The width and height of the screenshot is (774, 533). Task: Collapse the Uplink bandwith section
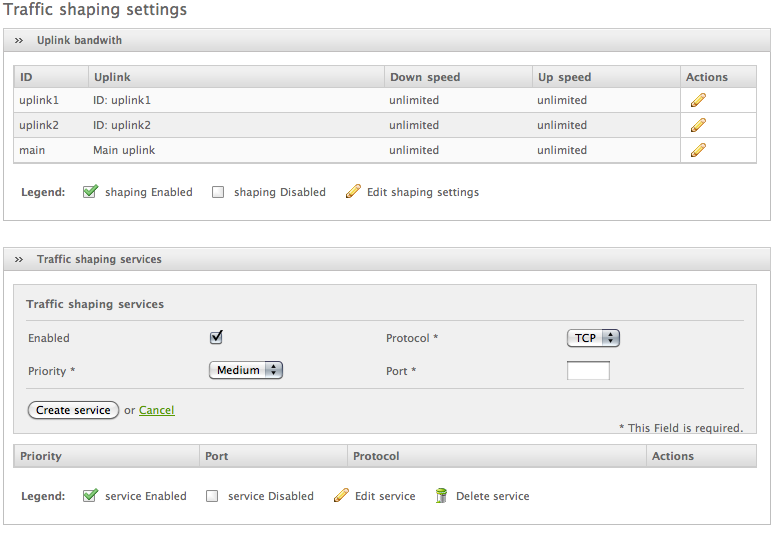tap(19, 41)
